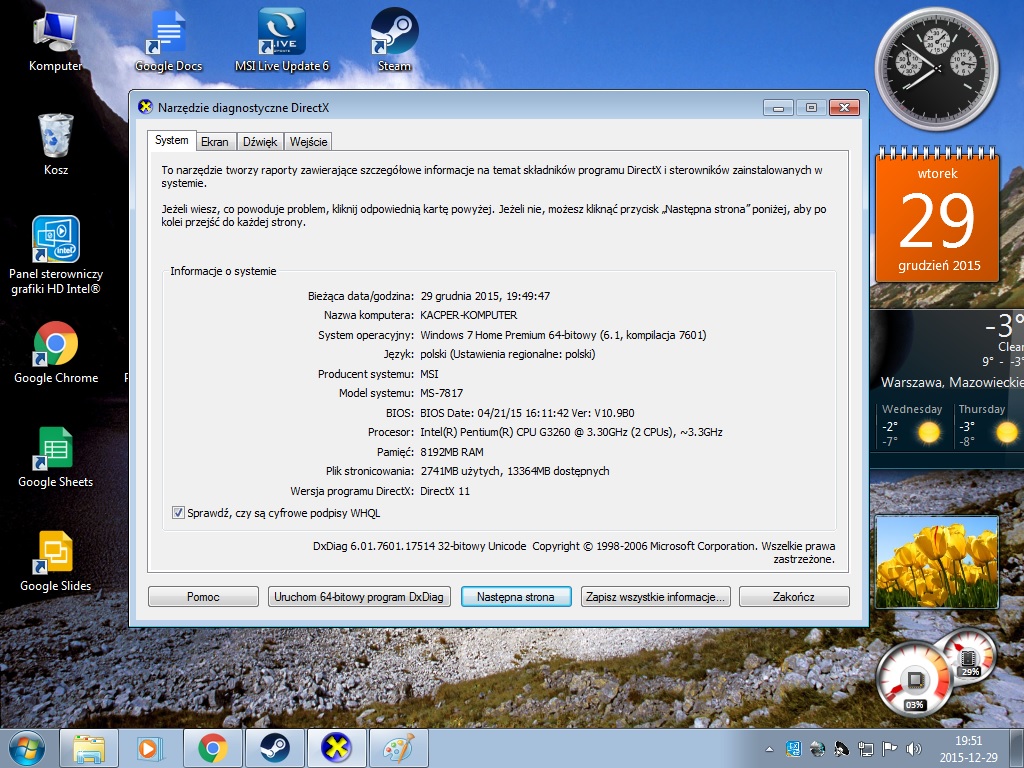
Task: Minimize the DirectX diagnostic window
Action: tap(778, 108)
